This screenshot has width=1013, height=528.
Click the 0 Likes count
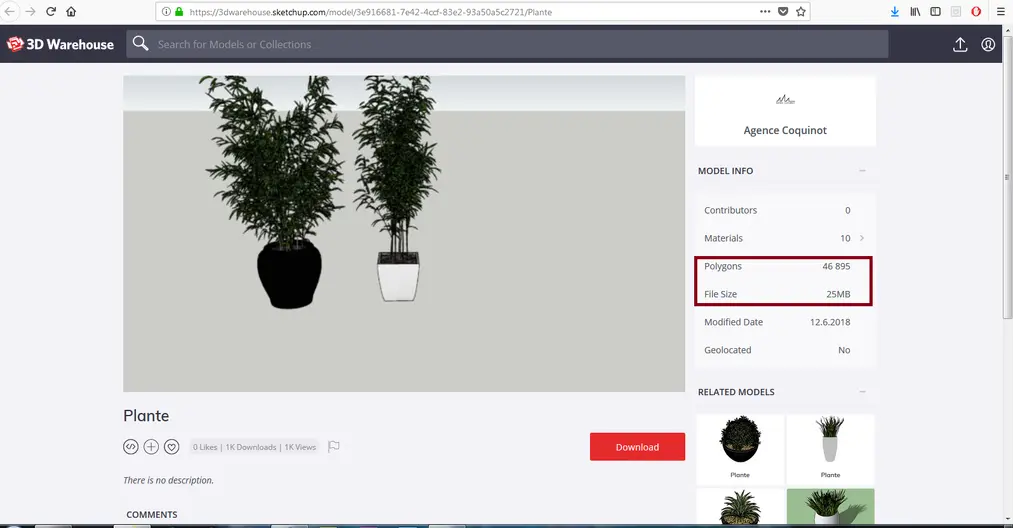click(x=205, y=447)
